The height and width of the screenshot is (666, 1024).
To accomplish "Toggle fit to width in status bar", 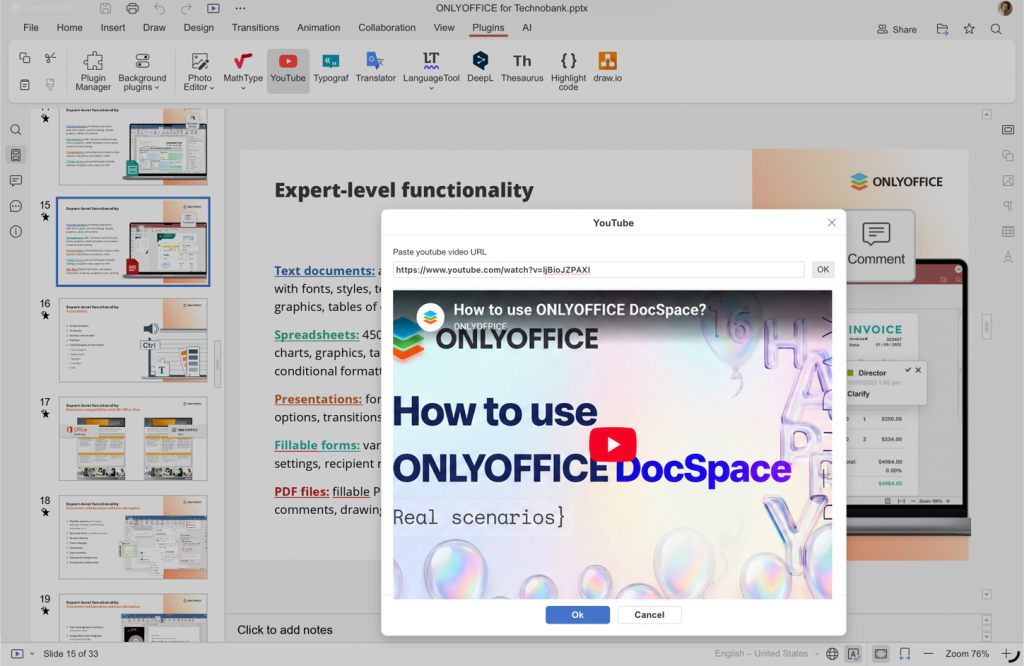I will point(904,654).
